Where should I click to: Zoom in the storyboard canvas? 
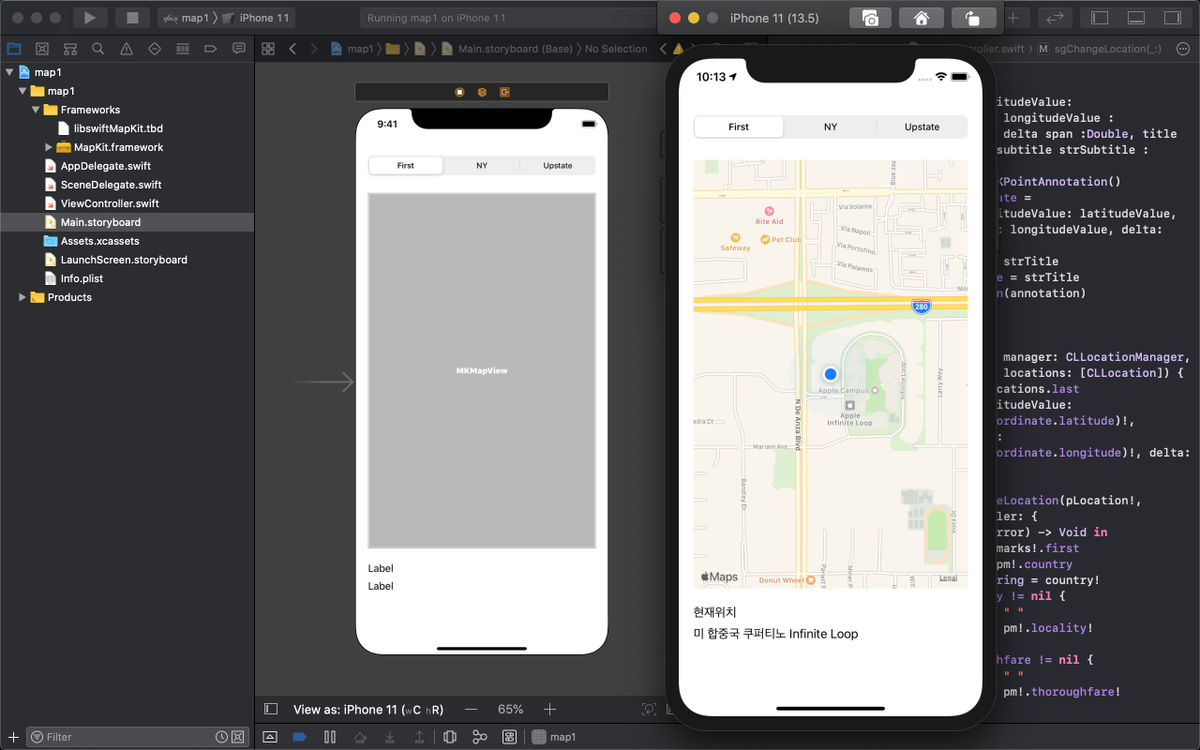(549, 709)
